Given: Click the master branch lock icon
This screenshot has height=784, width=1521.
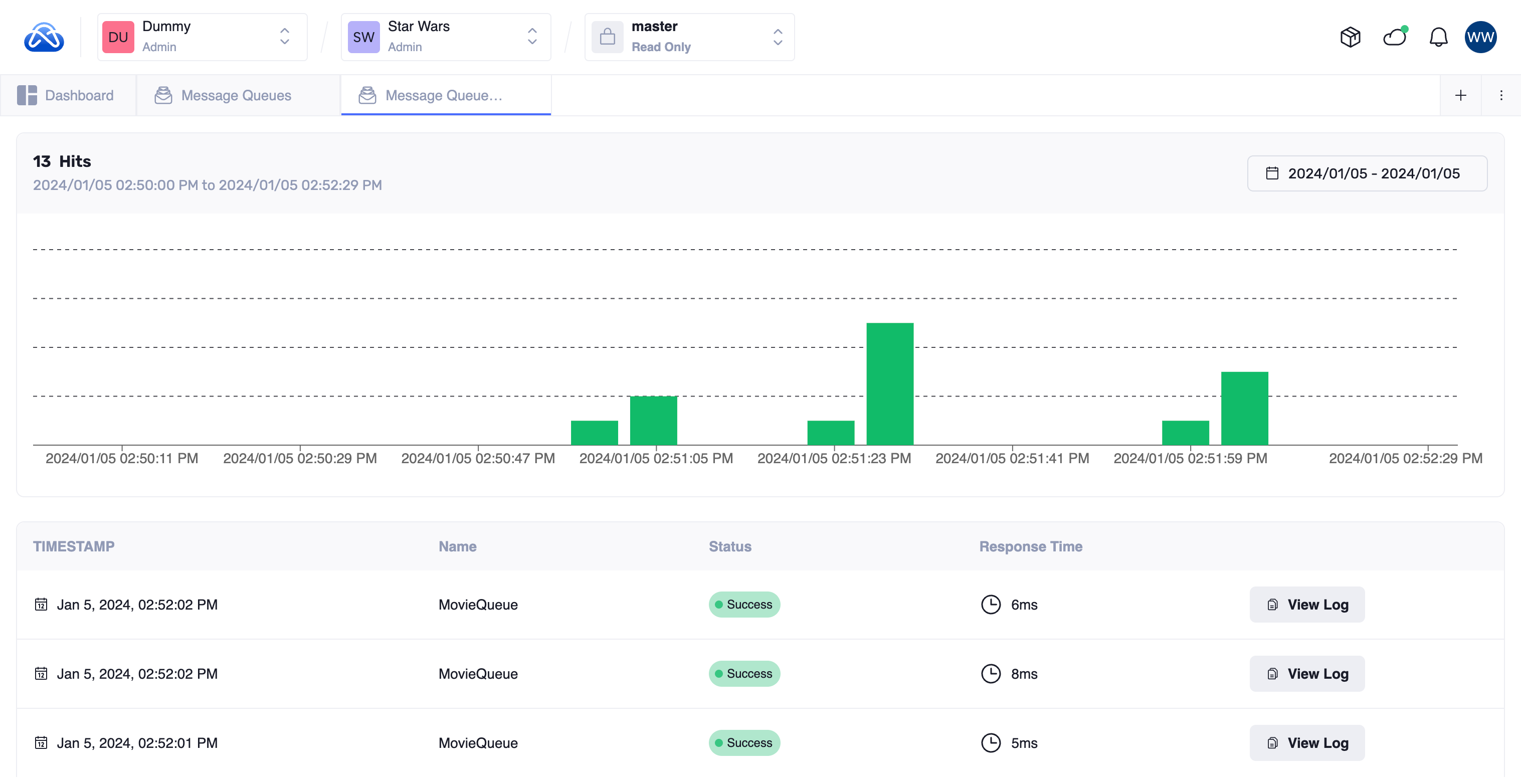Looking at the screenshot, I should pos(607,37).
